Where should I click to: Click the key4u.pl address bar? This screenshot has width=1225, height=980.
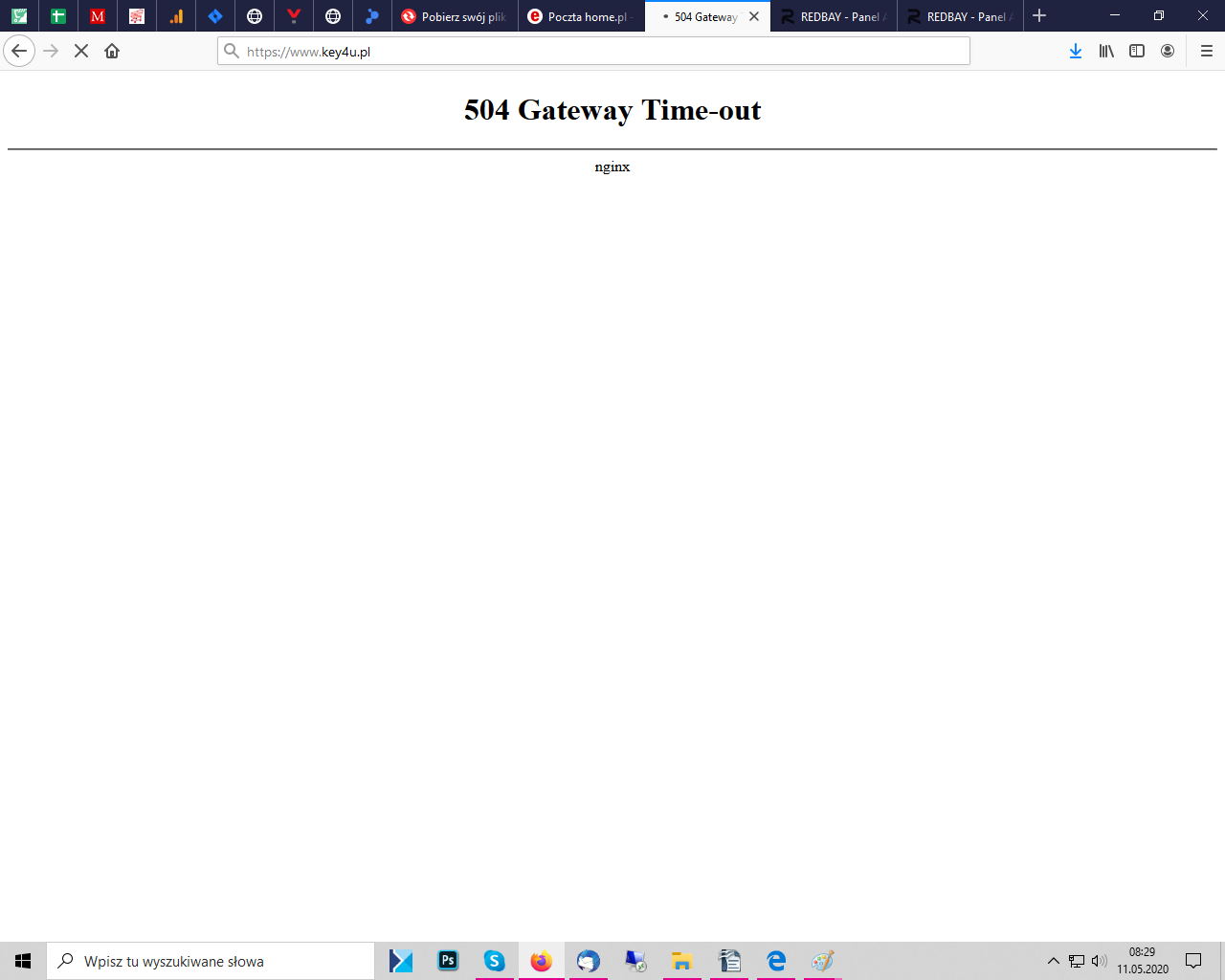click(593, 52)
